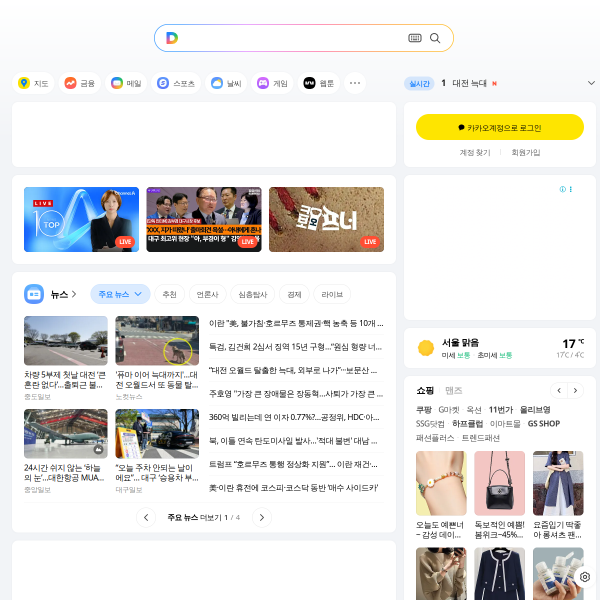Viewport: 600px width, 600px height.
Task: Select the 추천 news tab
Action: [170, 294]
